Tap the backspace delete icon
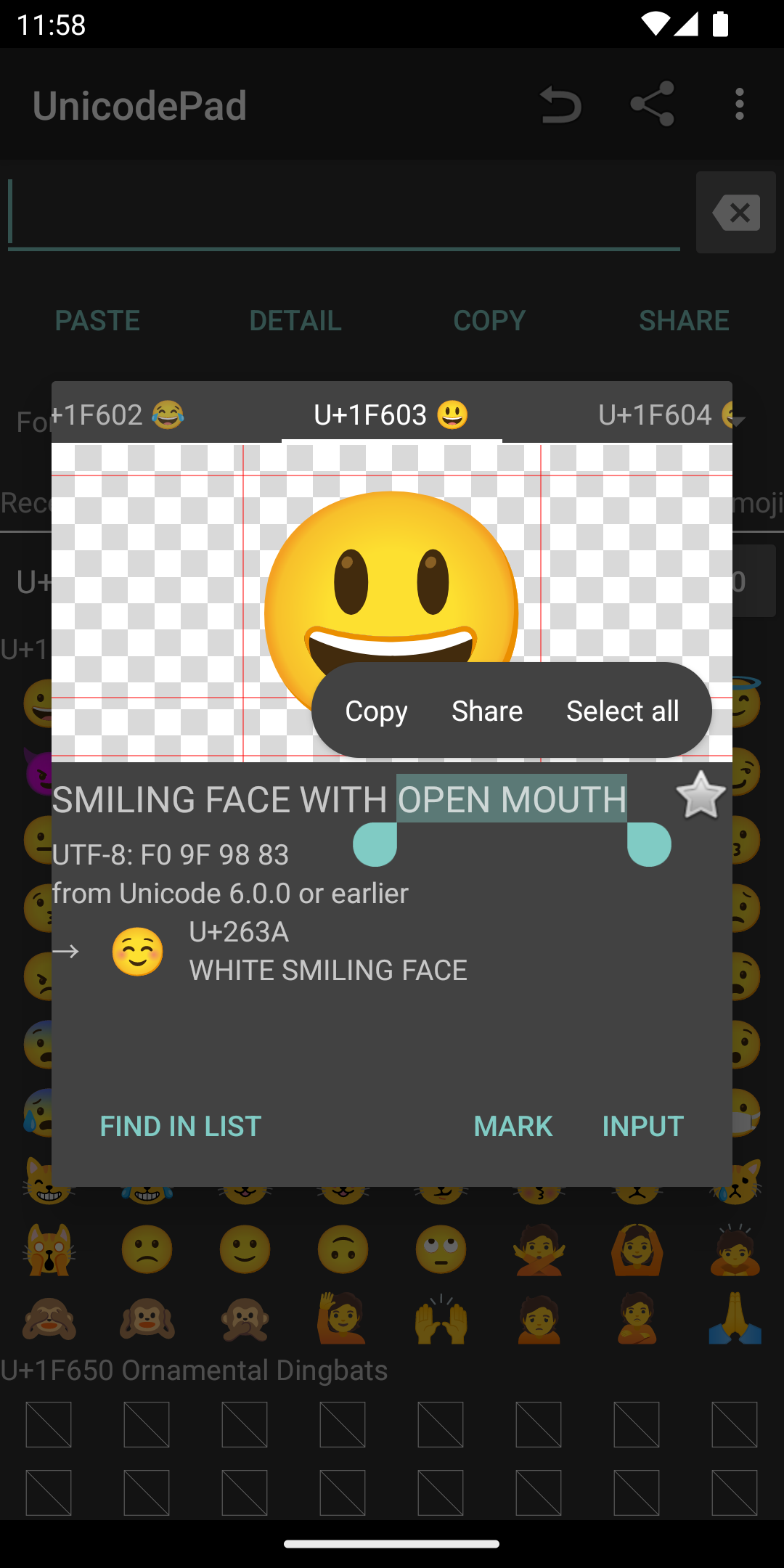Screen dimensions: 784x1568 coord(735,213)
